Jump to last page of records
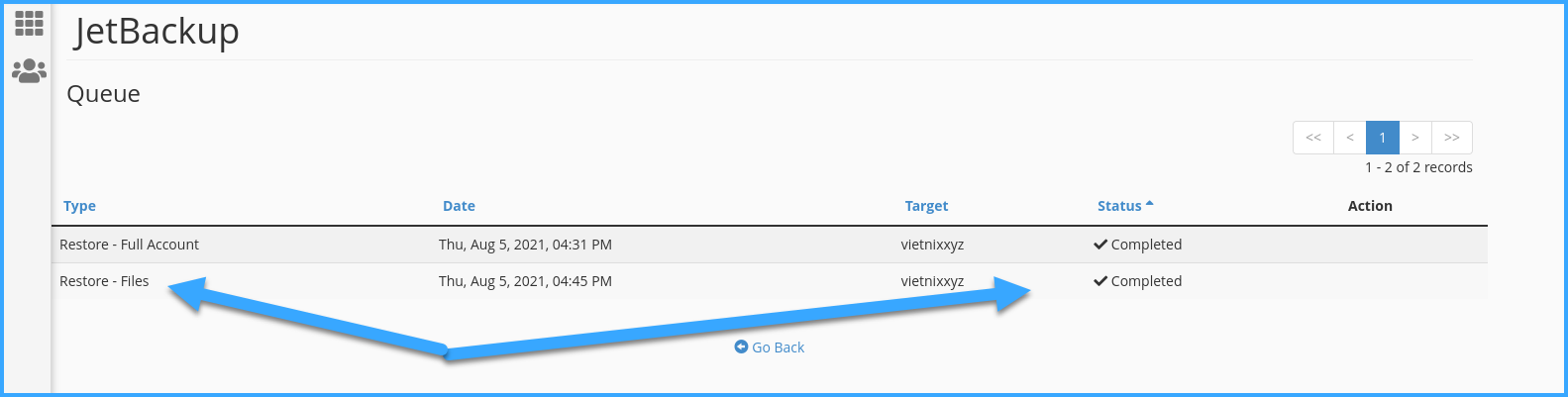The width and height of the screenshot is (1568, 397). (x=1452, y=138)
